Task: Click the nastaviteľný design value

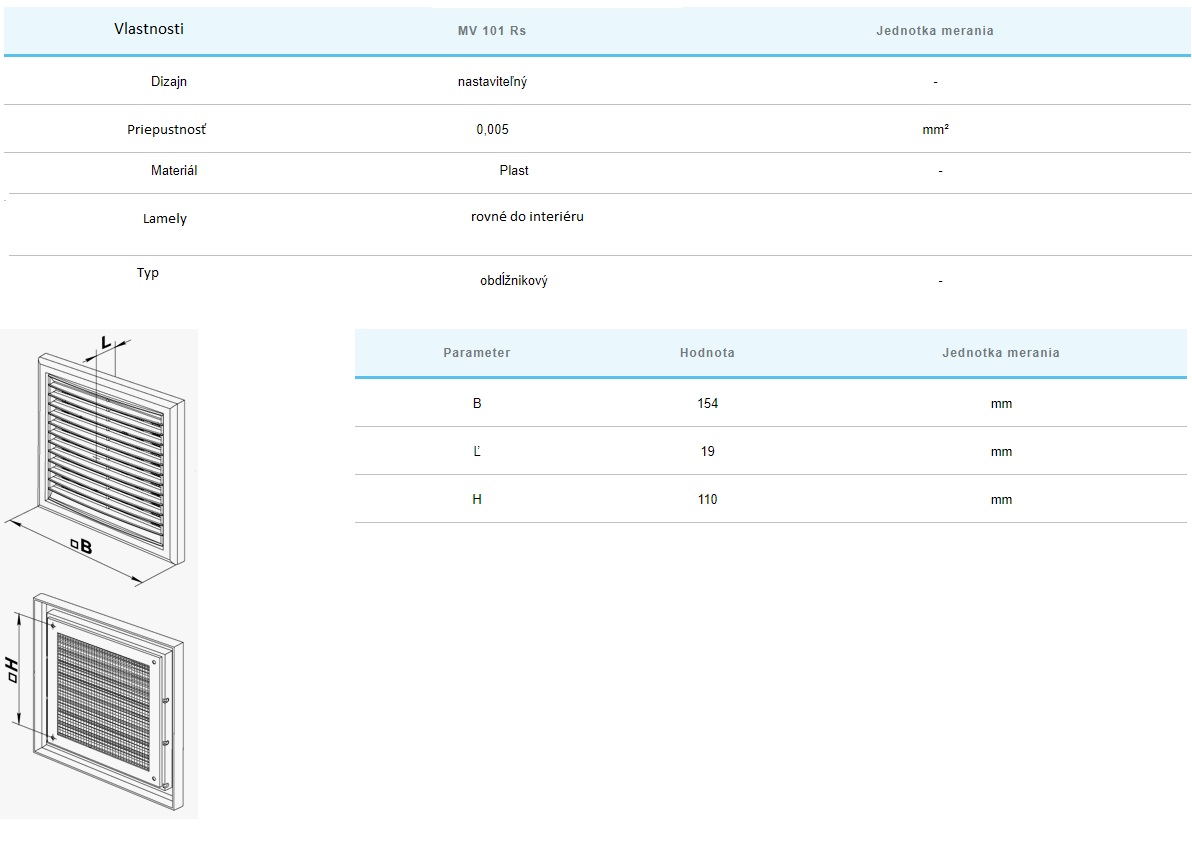Action: [x=492, y=82]
